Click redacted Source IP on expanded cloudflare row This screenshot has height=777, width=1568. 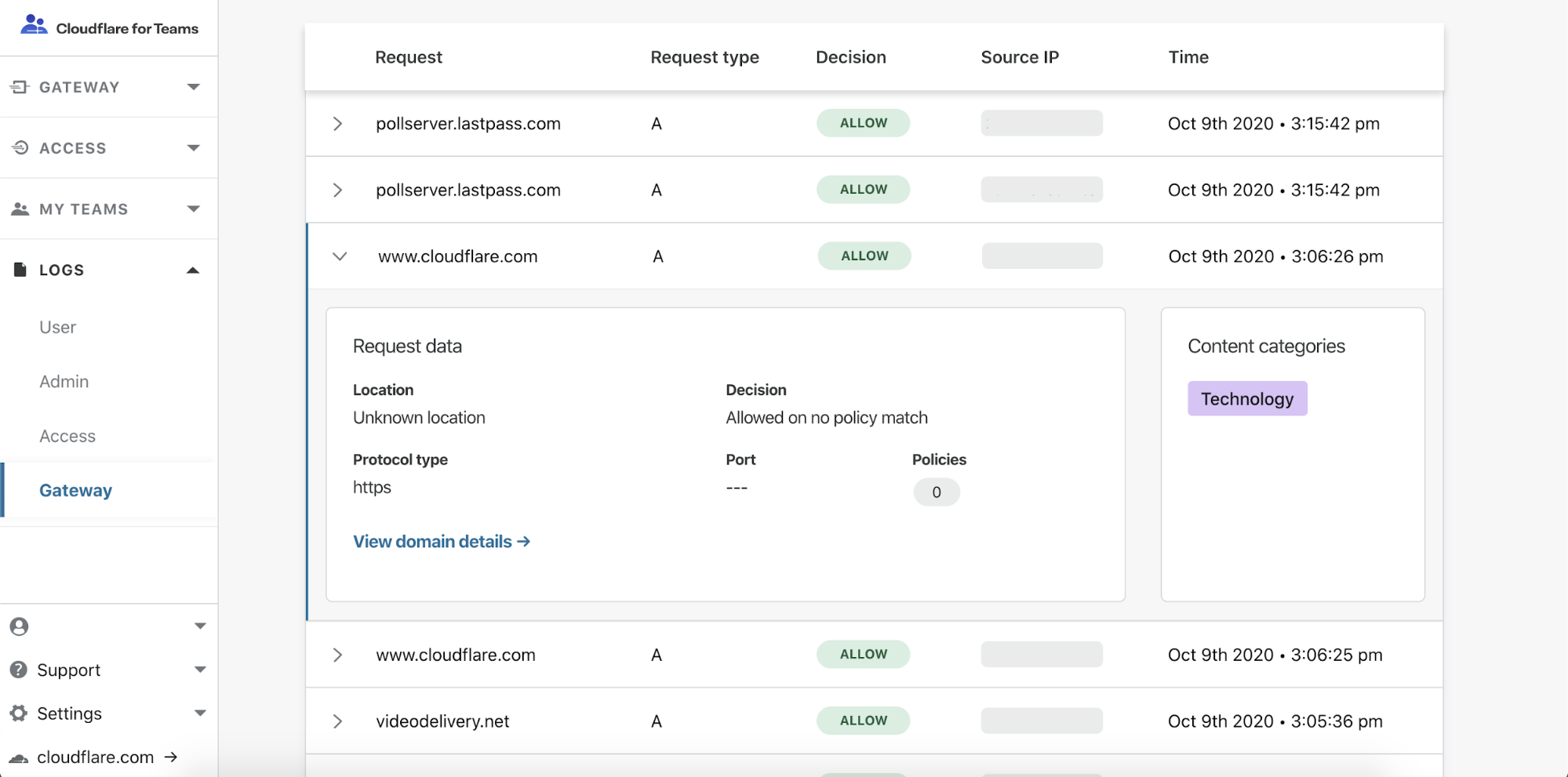click(x=1042, y=256)
